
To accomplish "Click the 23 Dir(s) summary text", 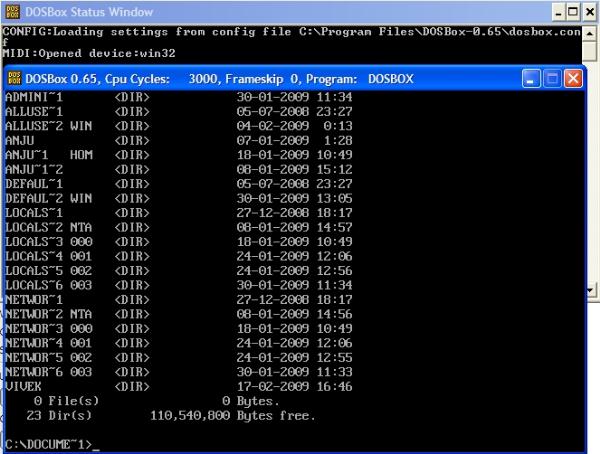I will [x=59, y=415].
